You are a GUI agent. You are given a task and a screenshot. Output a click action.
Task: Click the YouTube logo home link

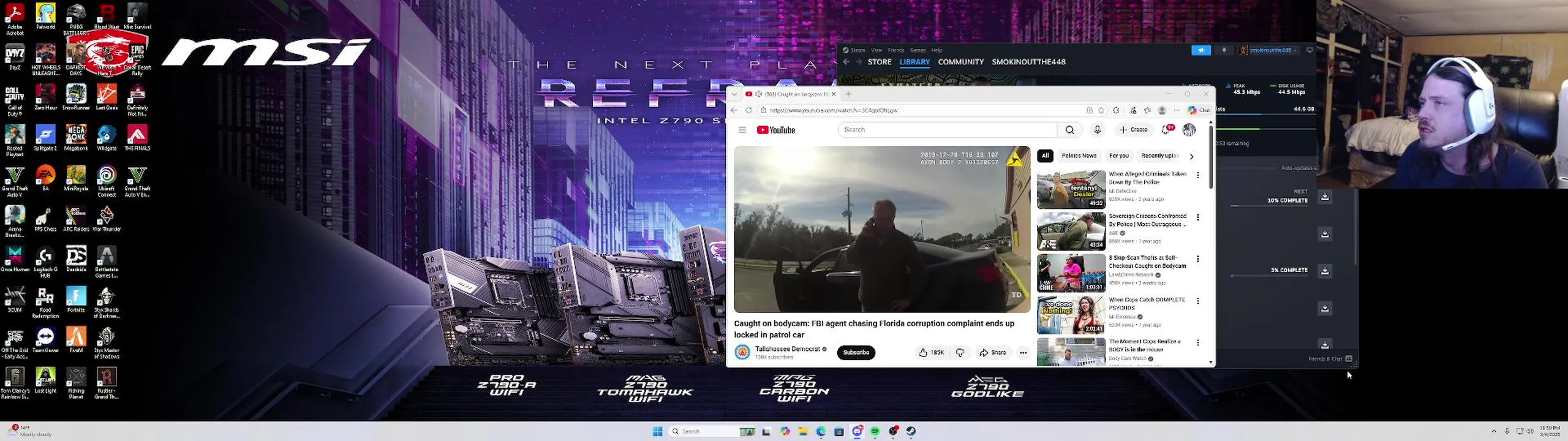coord(775,130)
